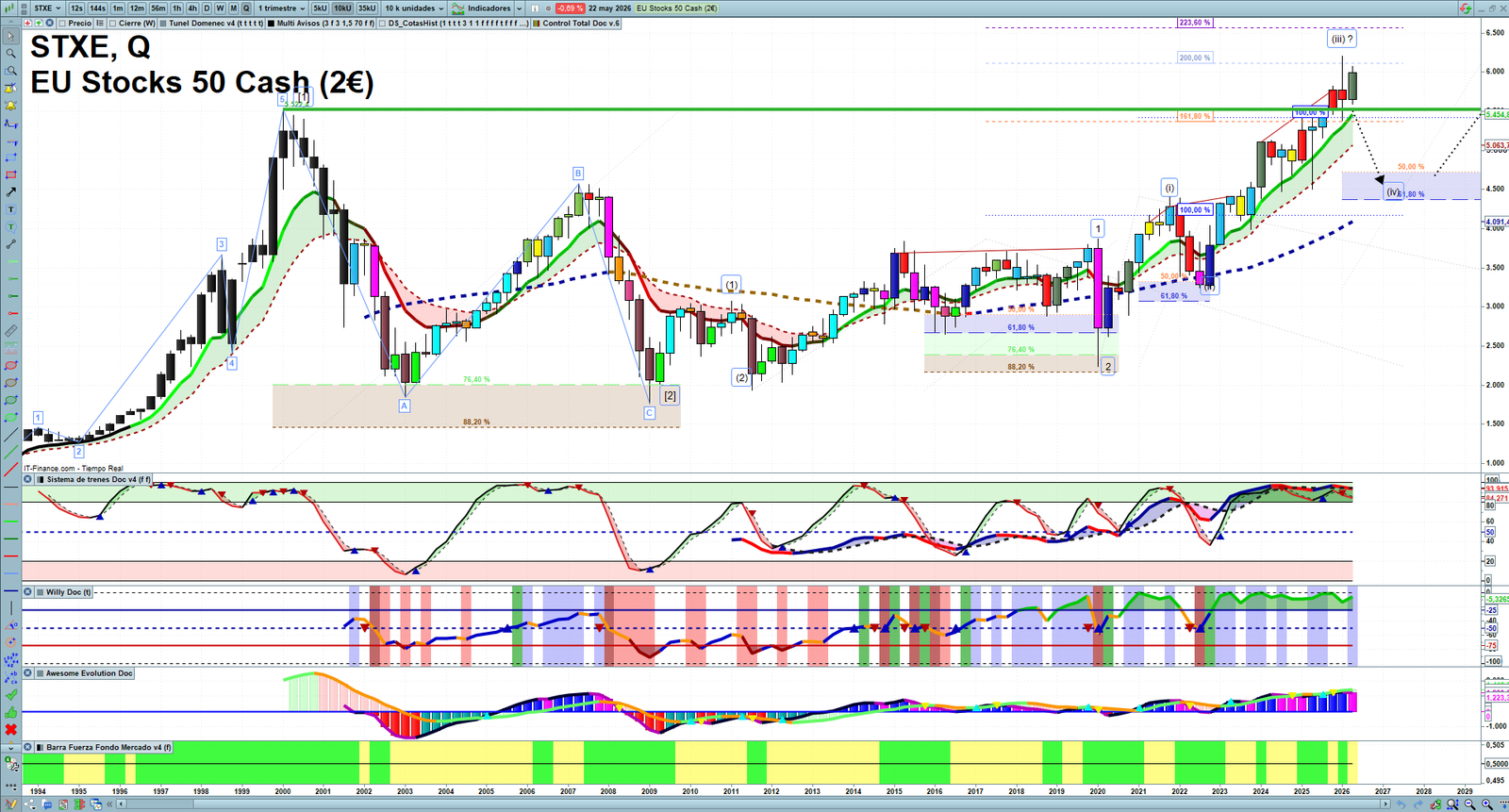
Task: Click the horizontal time scrollbar at bottom
Action: (752, 804)
